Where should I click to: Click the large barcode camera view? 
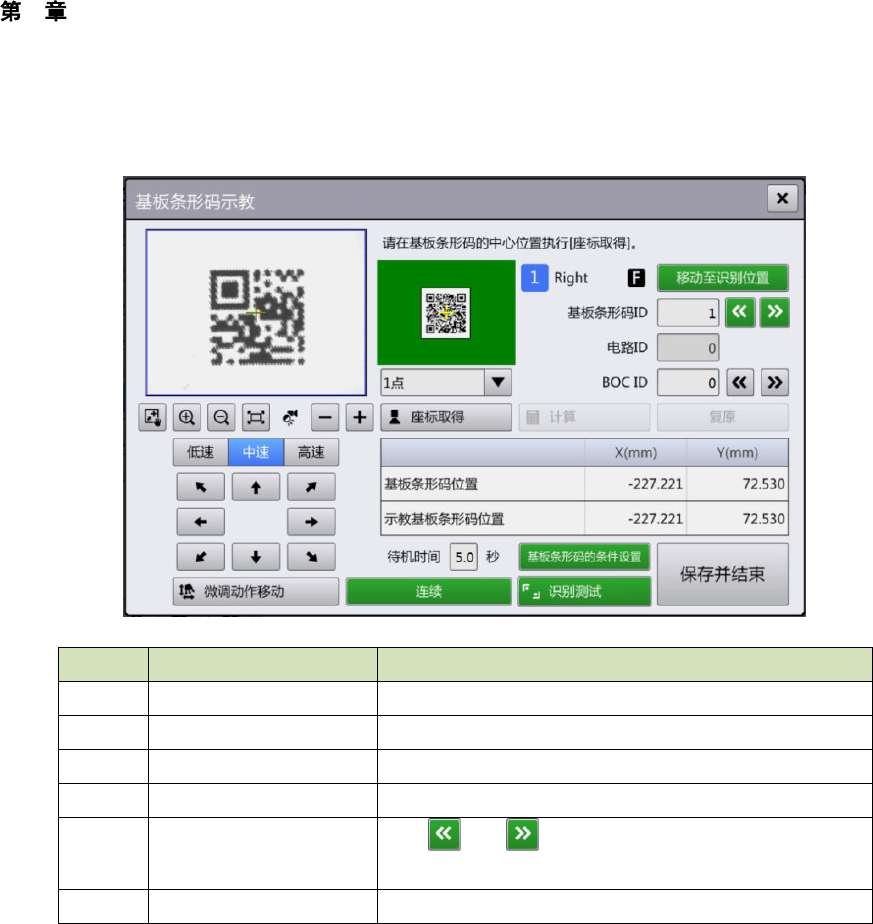click(x=256, y=312)
